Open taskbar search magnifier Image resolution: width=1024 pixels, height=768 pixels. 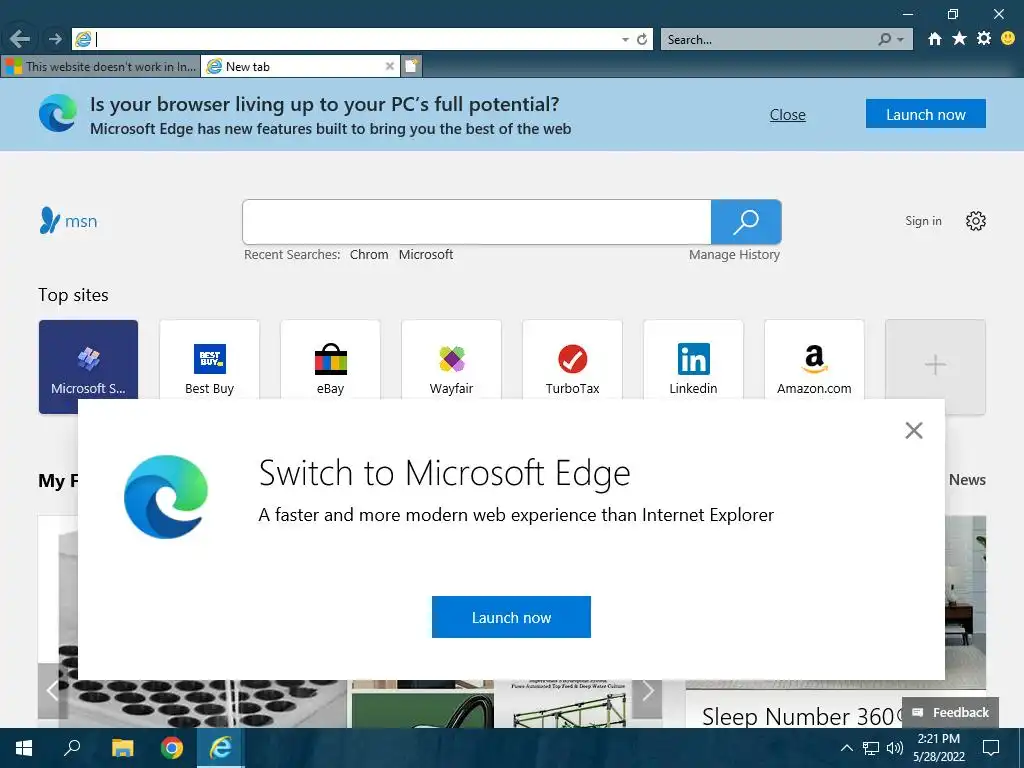click(x=72, y=748)
